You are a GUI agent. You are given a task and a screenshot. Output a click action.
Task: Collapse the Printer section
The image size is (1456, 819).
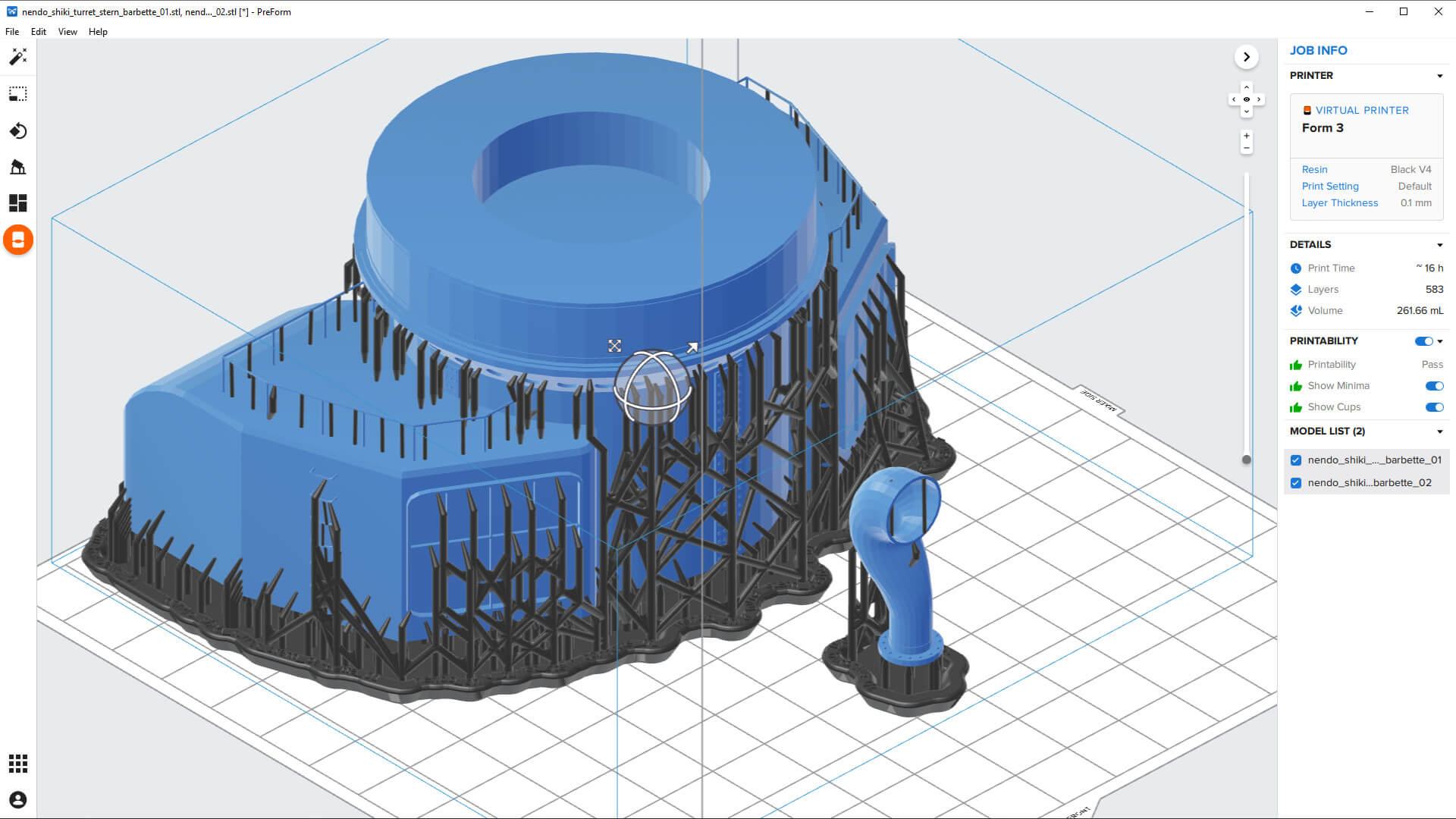1439,76
